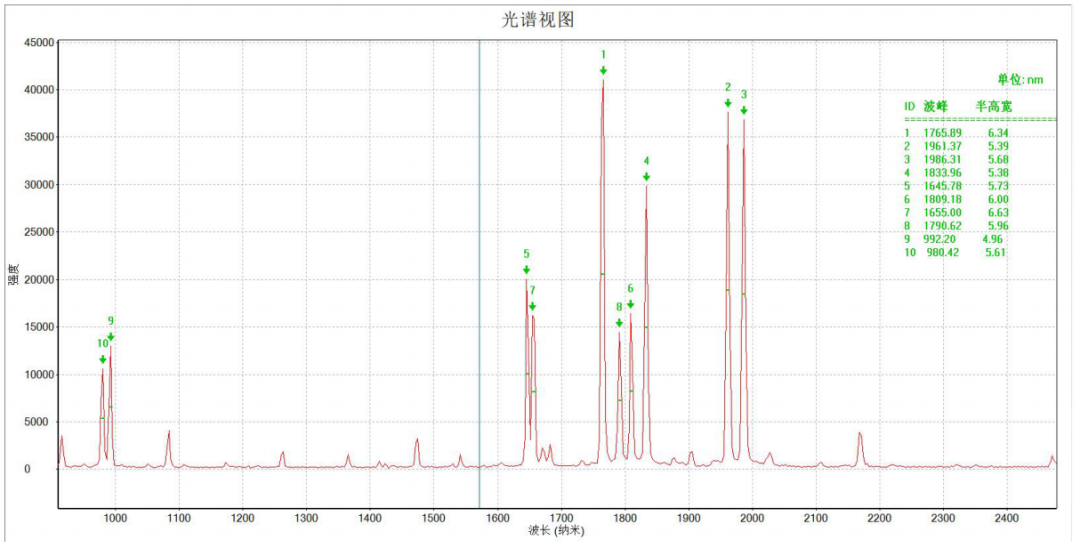Select peak value 1765.89 in table
The image size is (1080, 548).
[x=942, y=133]
